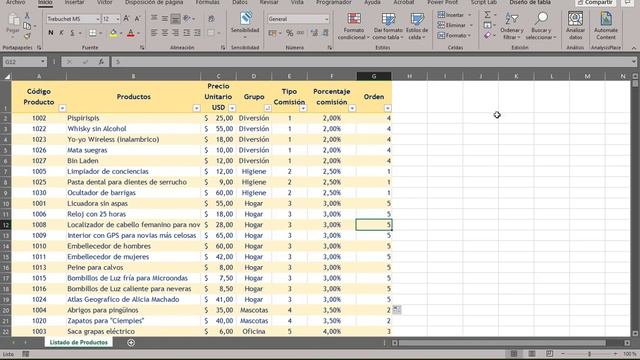This screenshot has width=640, height=360.
Task: Open the Orden column filter arrow
Action: click(387, 108)
